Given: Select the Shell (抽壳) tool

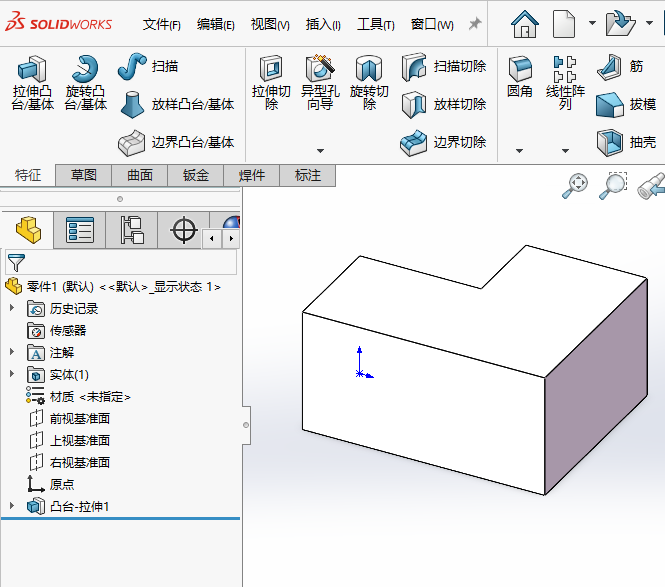Looking at the screenshot, I should (x=626, y=143).
